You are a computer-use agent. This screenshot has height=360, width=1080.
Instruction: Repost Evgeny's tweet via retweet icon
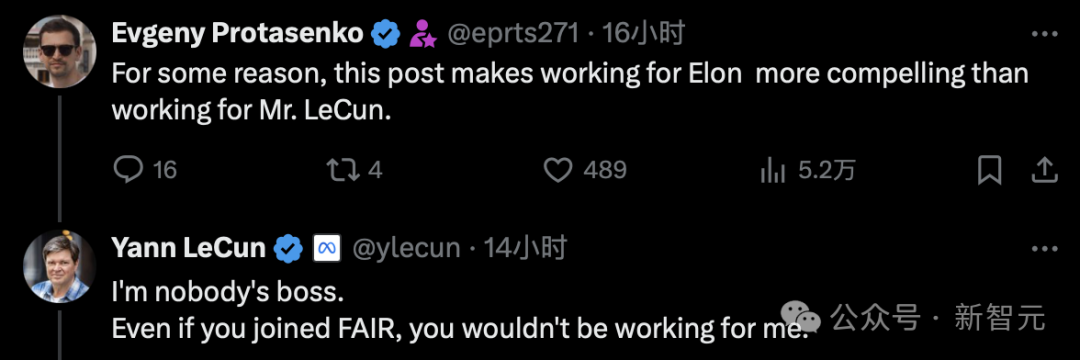pyautogui.click(x=340, y=170)
